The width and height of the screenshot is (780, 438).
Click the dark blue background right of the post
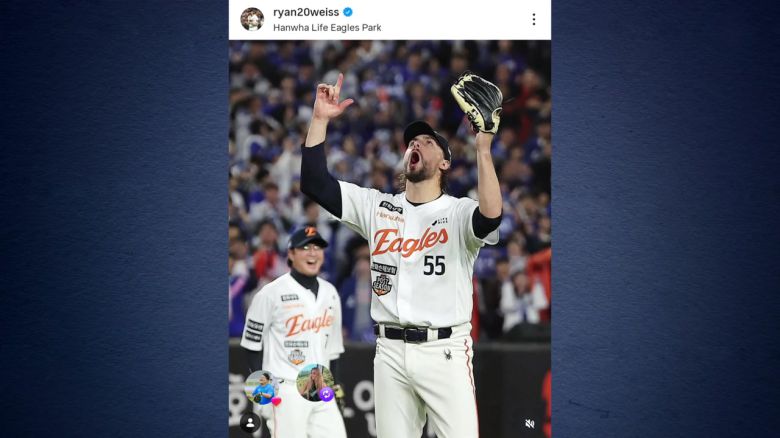666,219
